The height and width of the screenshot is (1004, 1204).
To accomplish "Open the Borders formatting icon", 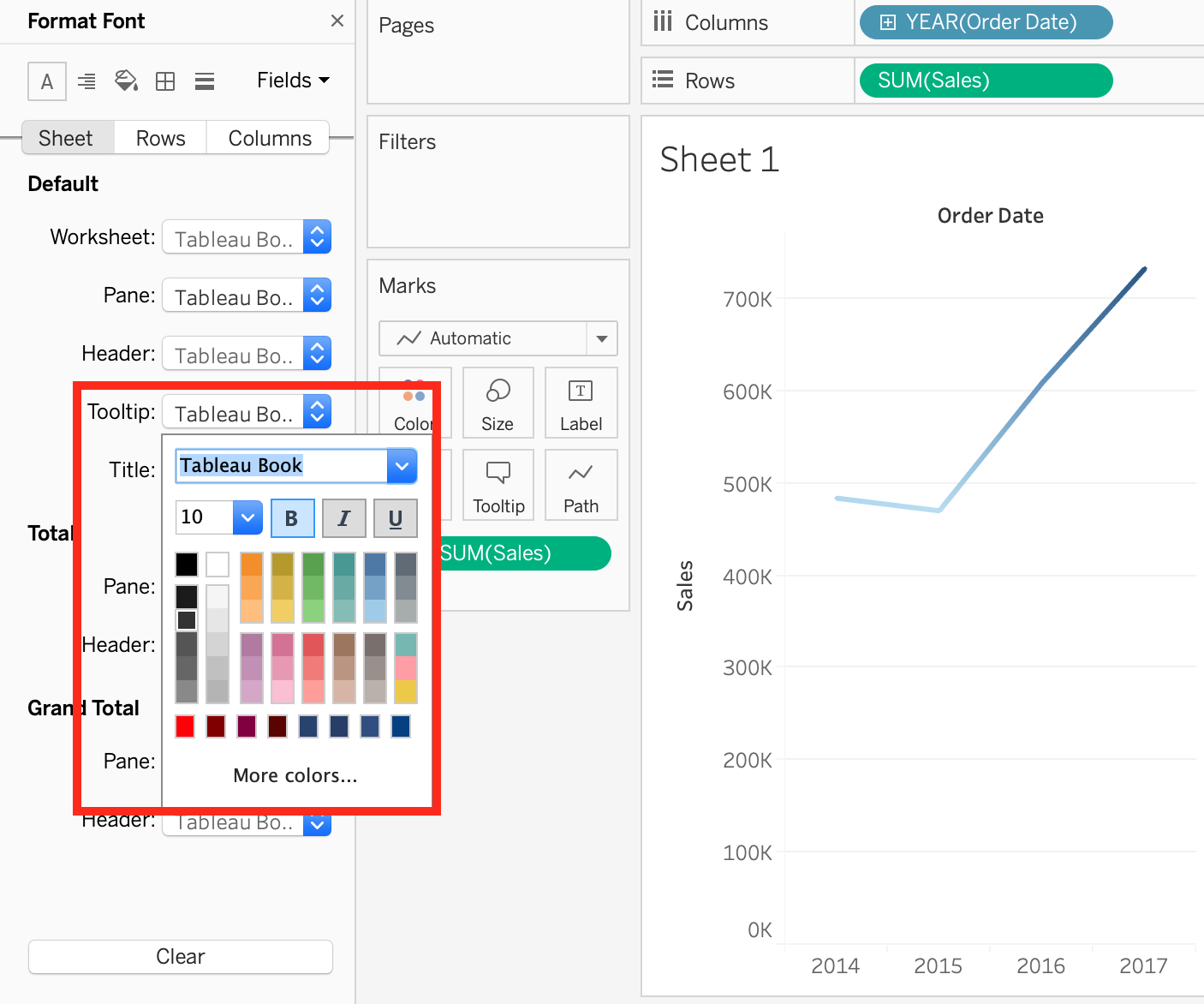I will (165, 81).
